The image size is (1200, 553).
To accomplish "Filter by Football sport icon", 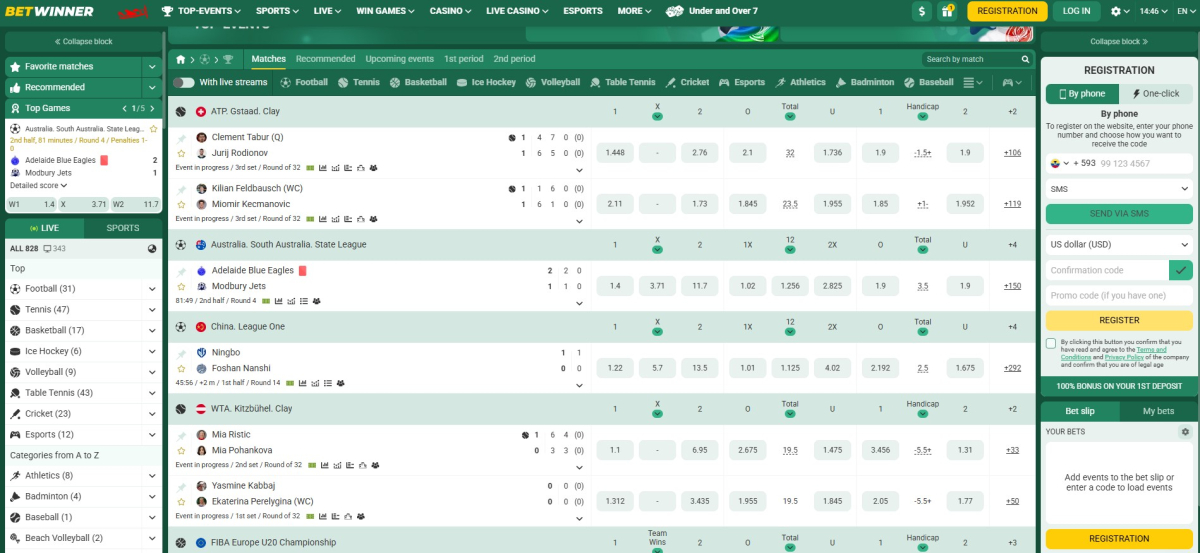I will coord(304,82).
